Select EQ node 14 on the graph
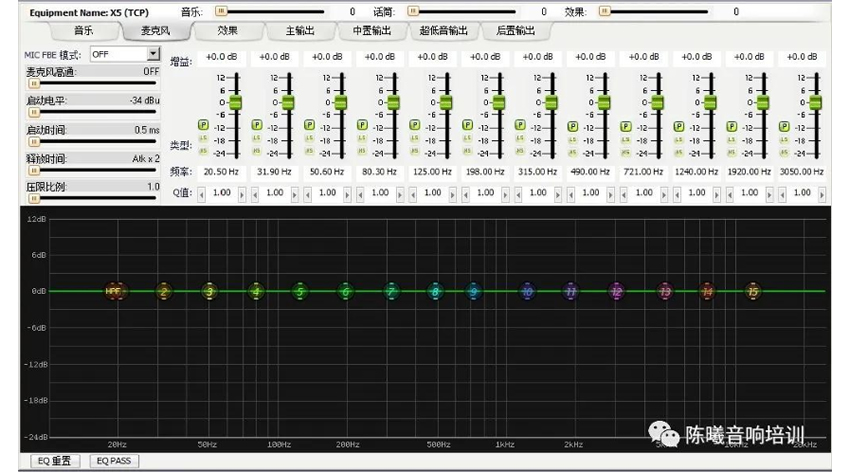 click(x=707, y=292)
